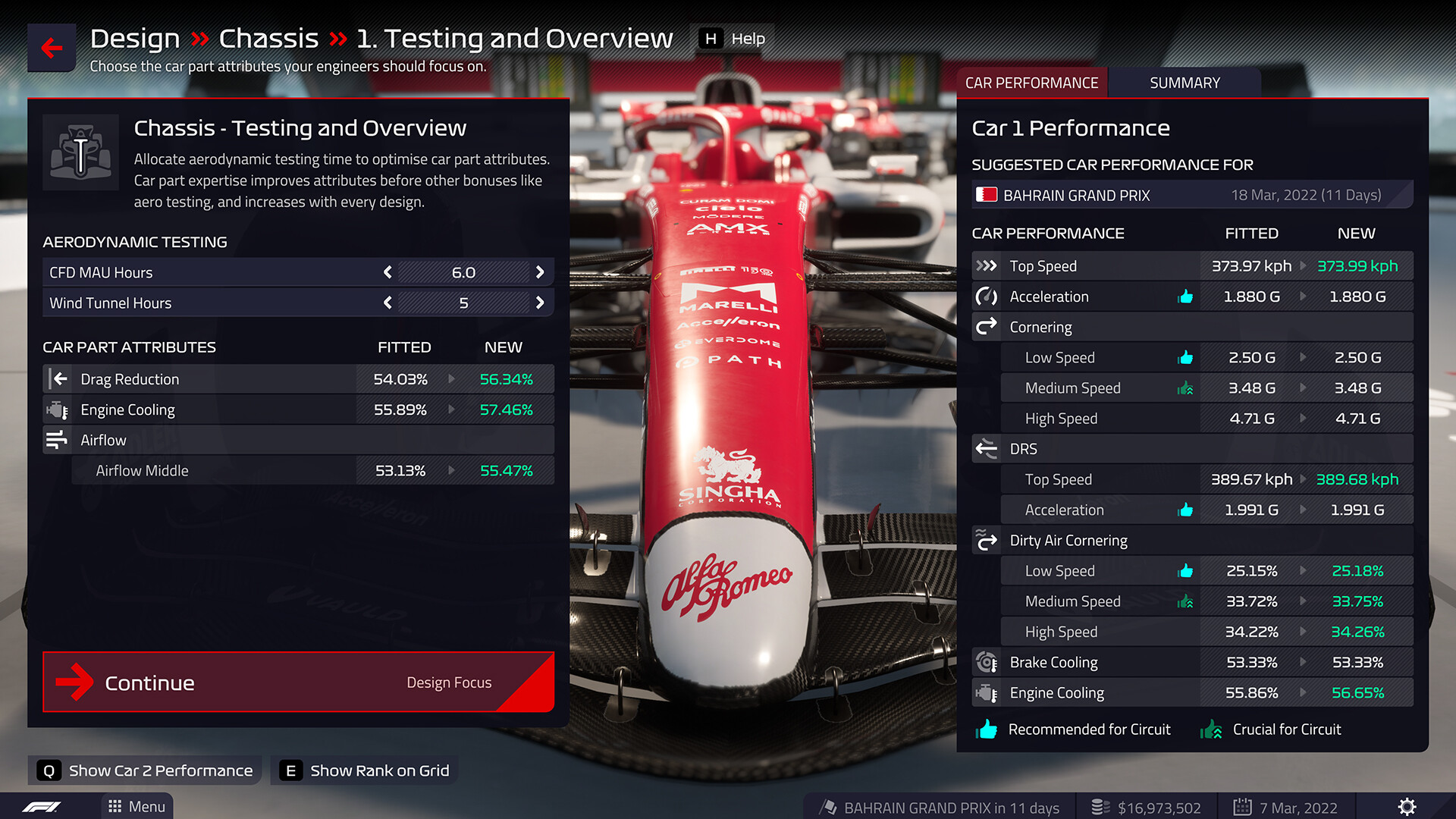This screenshot has width=1456, height=819.
Task: Click the Drag Reduction icon
Action: [x=57, y=378]
